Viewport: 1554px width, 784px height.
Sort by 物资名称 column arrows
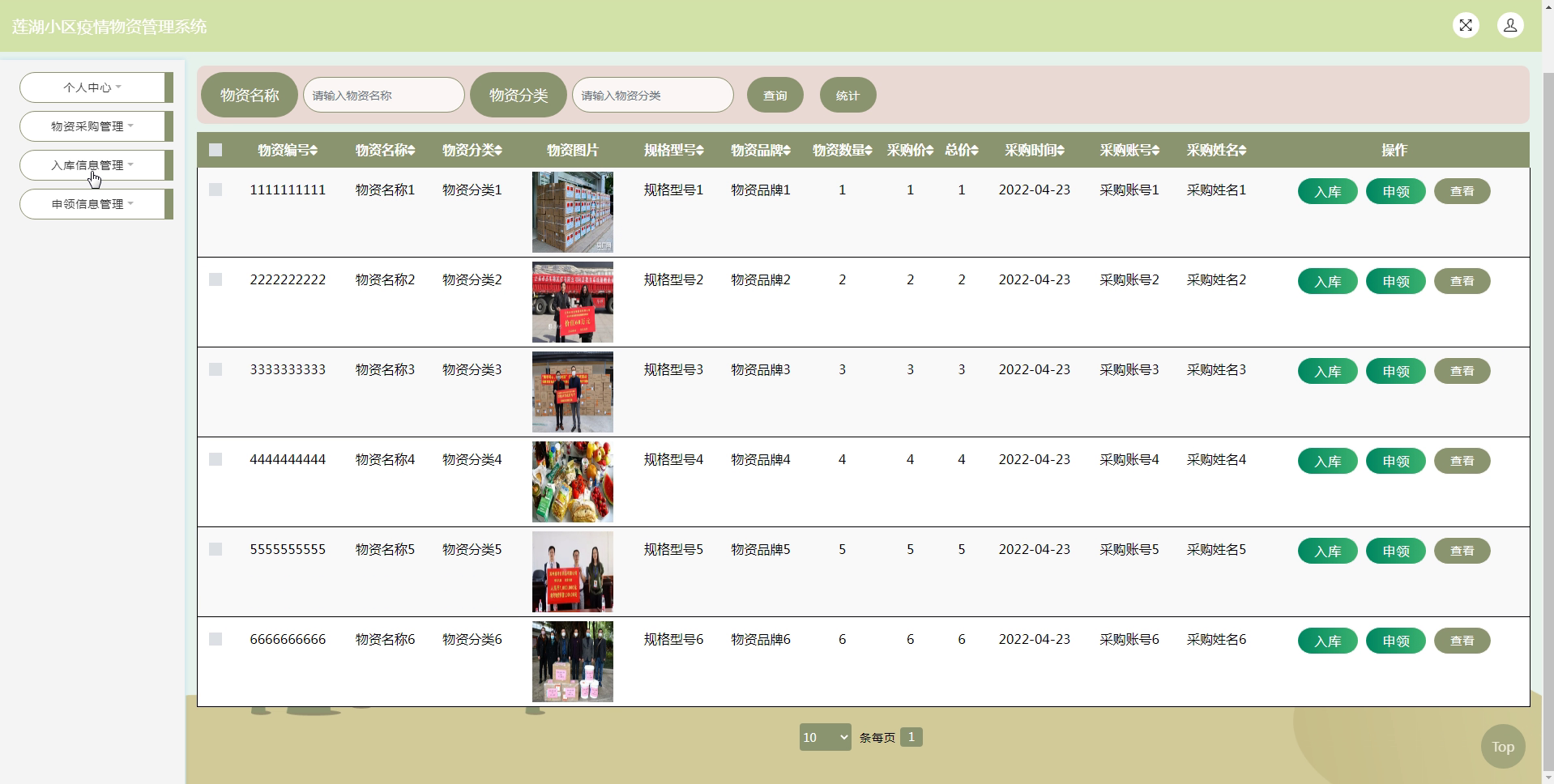(411, 150)
